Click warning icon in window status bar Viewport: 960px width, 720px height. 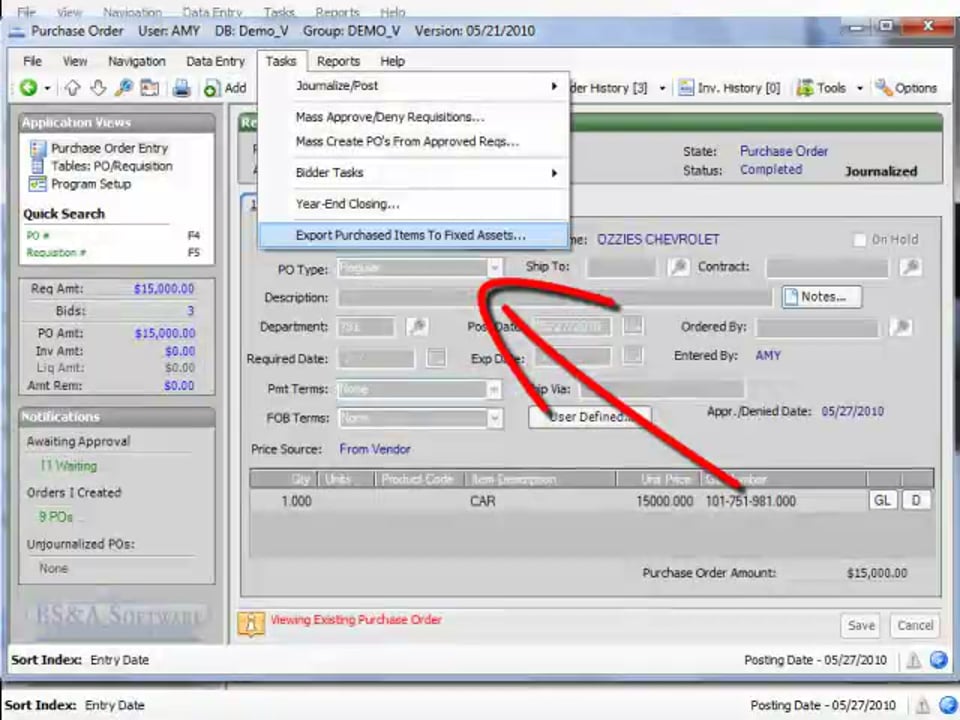pyautogui.click(x=913, y=660)
